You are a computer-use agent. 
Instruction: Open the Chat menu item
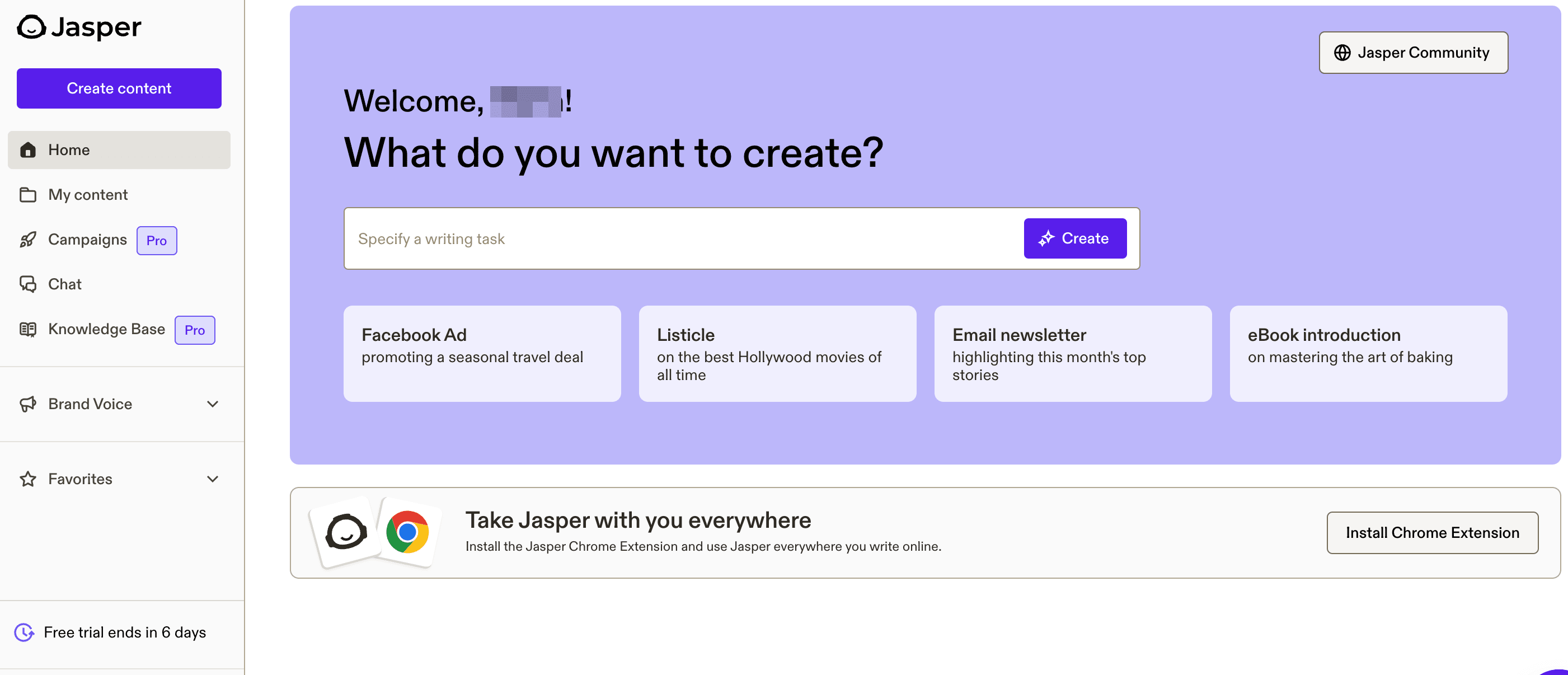click(x=64, y=284)
